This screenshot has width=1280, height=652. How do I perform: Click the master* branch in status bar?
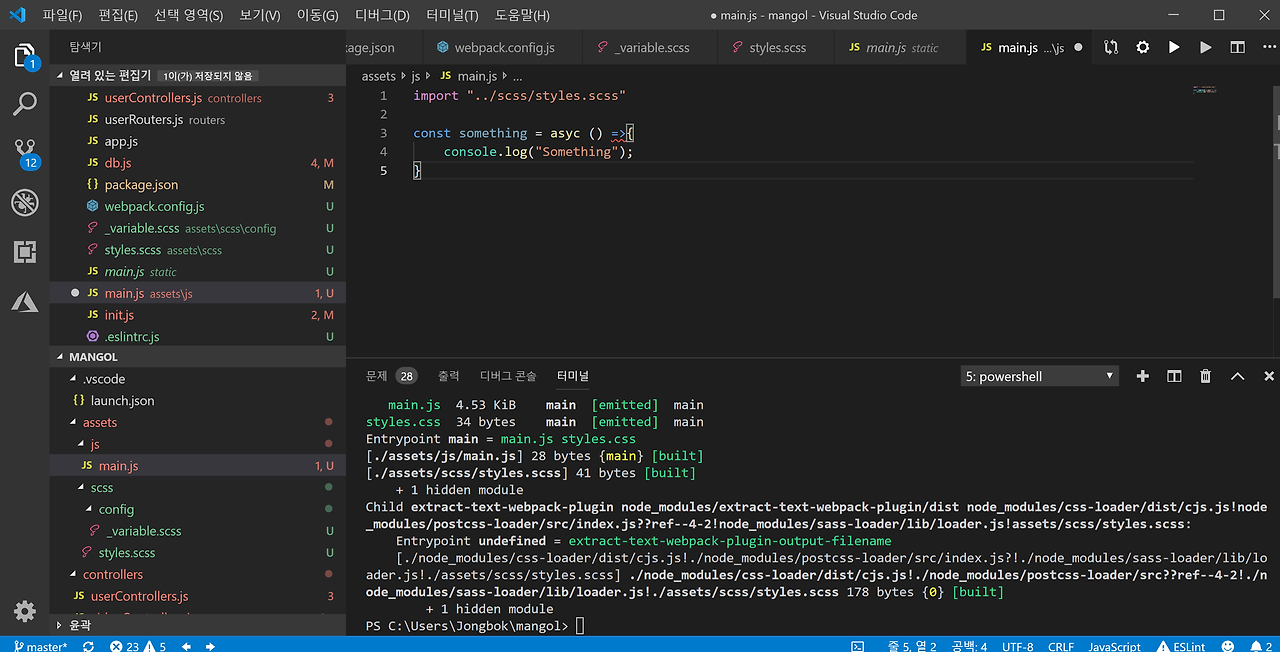pyautogui.click(x=40, y=646)
